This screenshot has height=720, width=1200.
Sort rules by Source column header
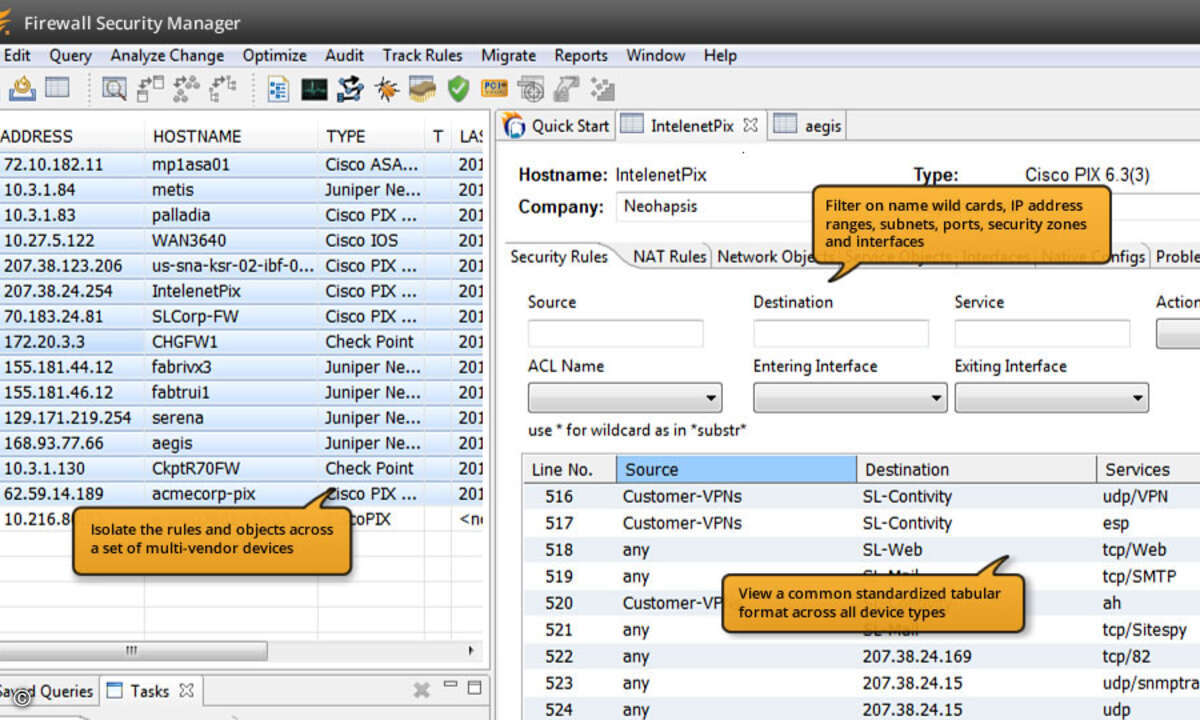click(x=737, y=470)
